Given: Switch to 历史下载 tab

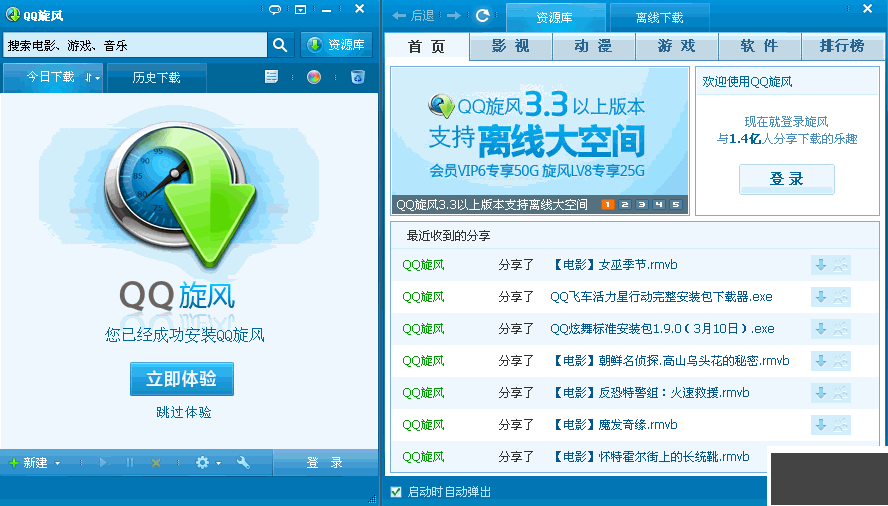Looking at the screenshot, I should (x=156, y=78).
